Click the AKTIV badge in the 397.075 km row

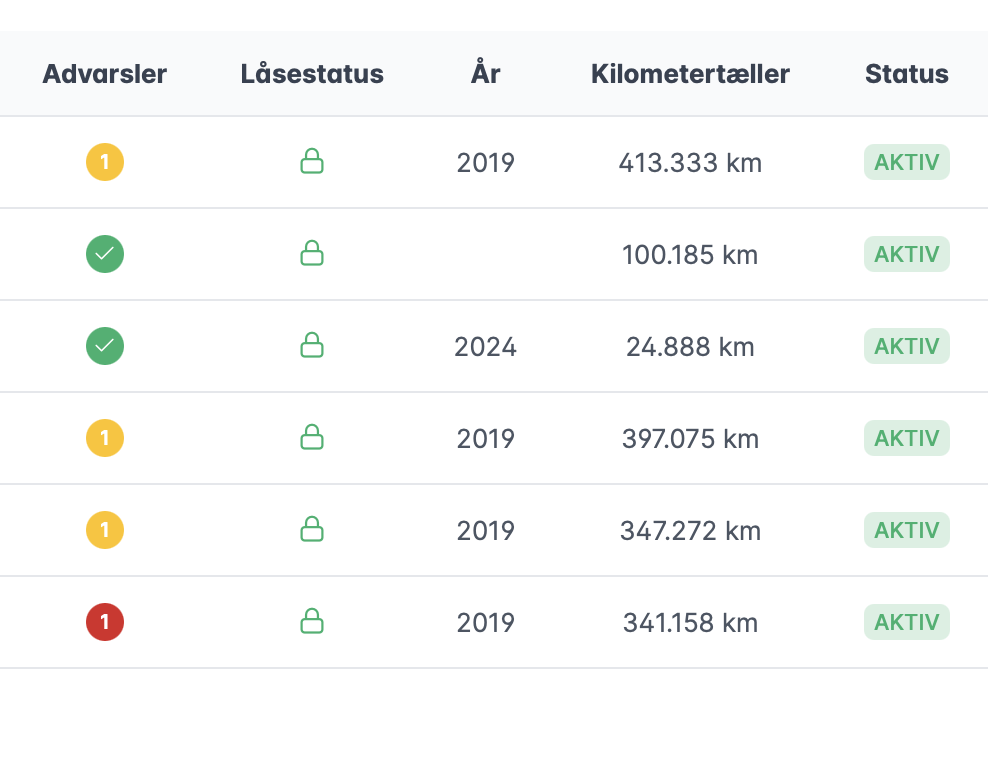[x=906, y=438]
